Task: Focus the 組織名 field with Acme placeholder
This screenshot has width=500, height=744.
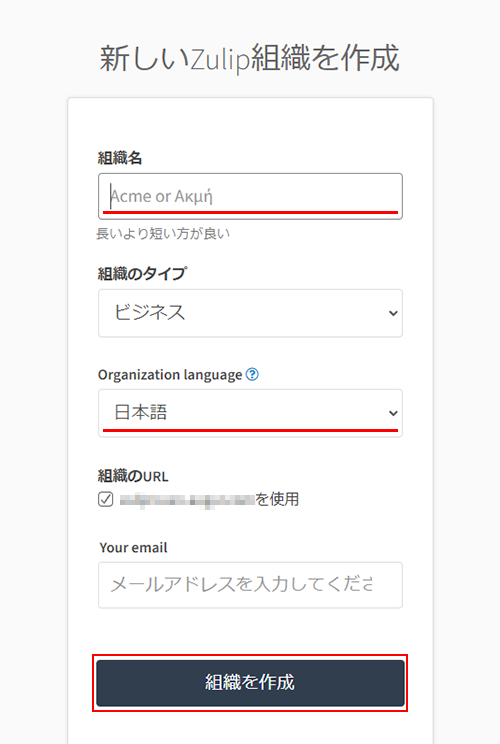Action: (250, 196)
